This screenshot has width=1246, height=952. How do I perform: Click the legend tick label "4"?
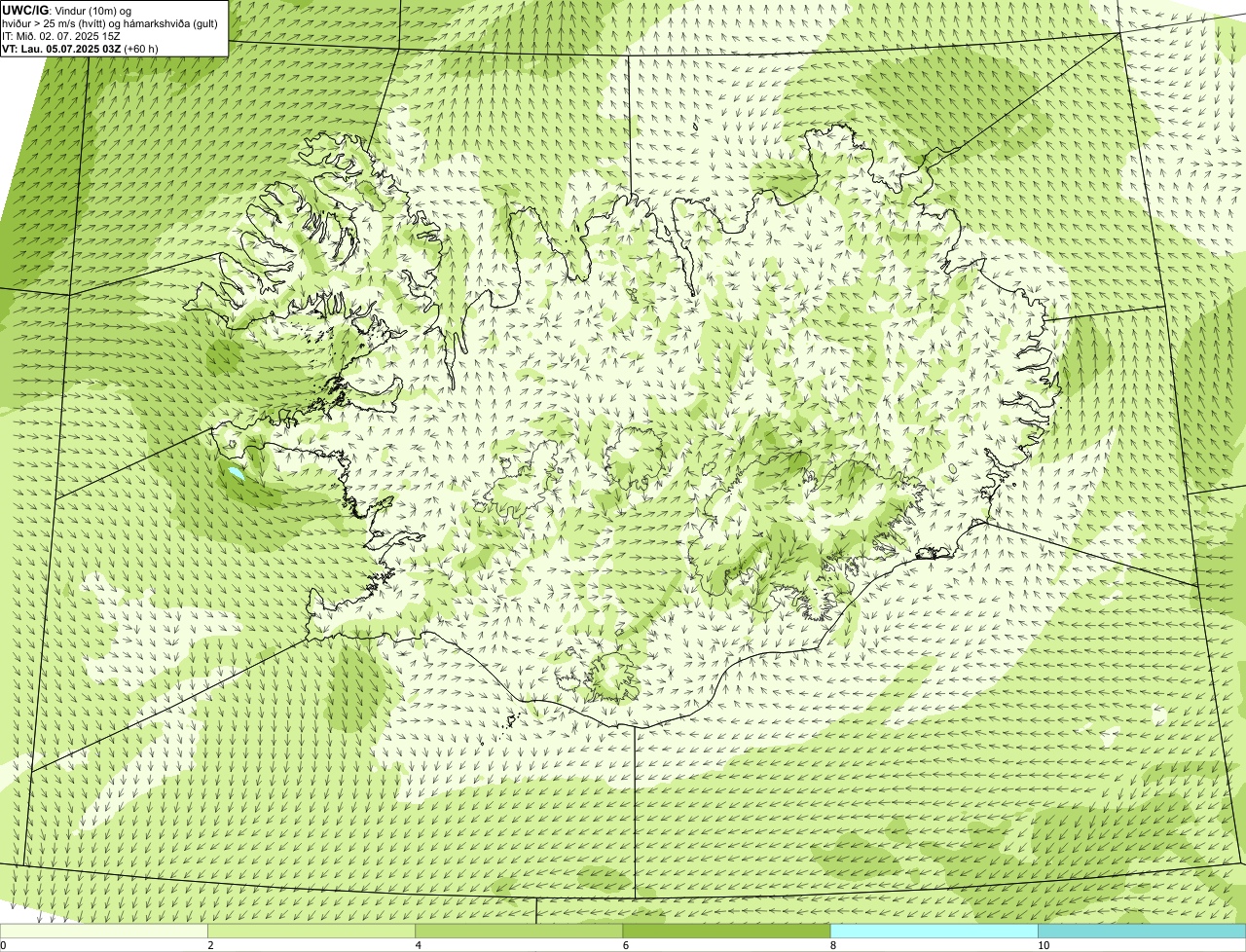pyautogui.click(x=419, y=945)
